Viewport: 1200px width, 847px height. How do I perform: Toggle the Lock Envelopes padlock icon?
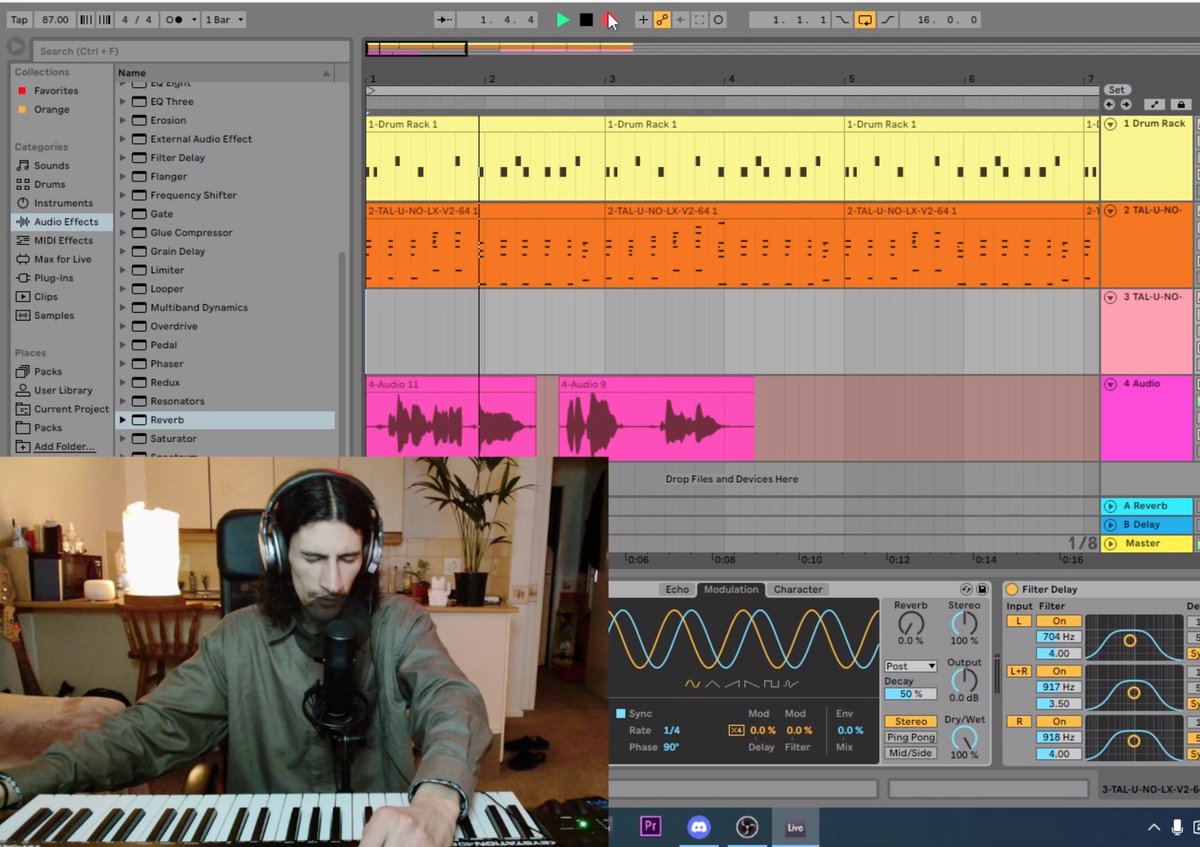tap(1181, 104)
